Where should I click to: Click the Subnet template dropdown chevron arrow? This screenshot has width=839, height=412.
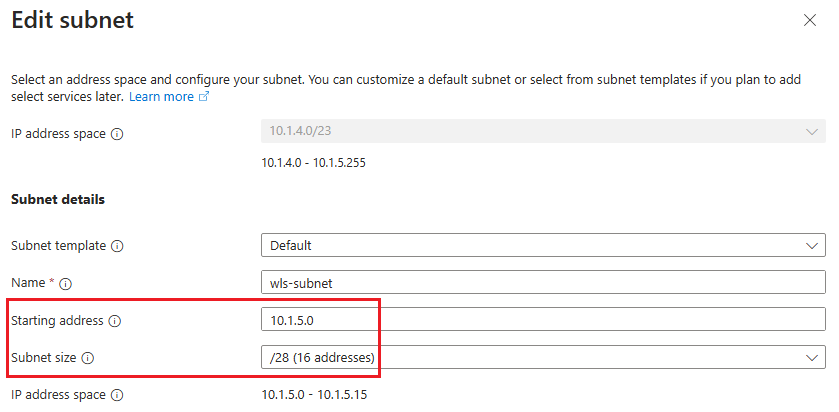810,245
